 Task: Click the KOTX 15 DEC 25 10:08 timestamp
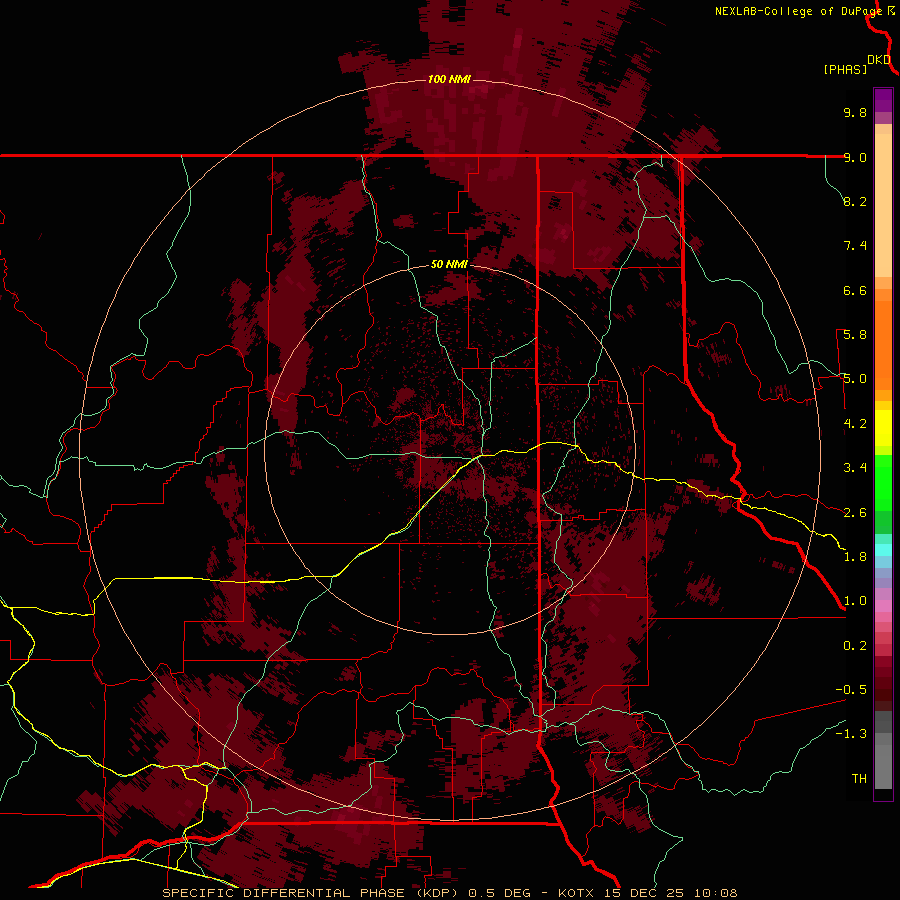click(647, 893)
